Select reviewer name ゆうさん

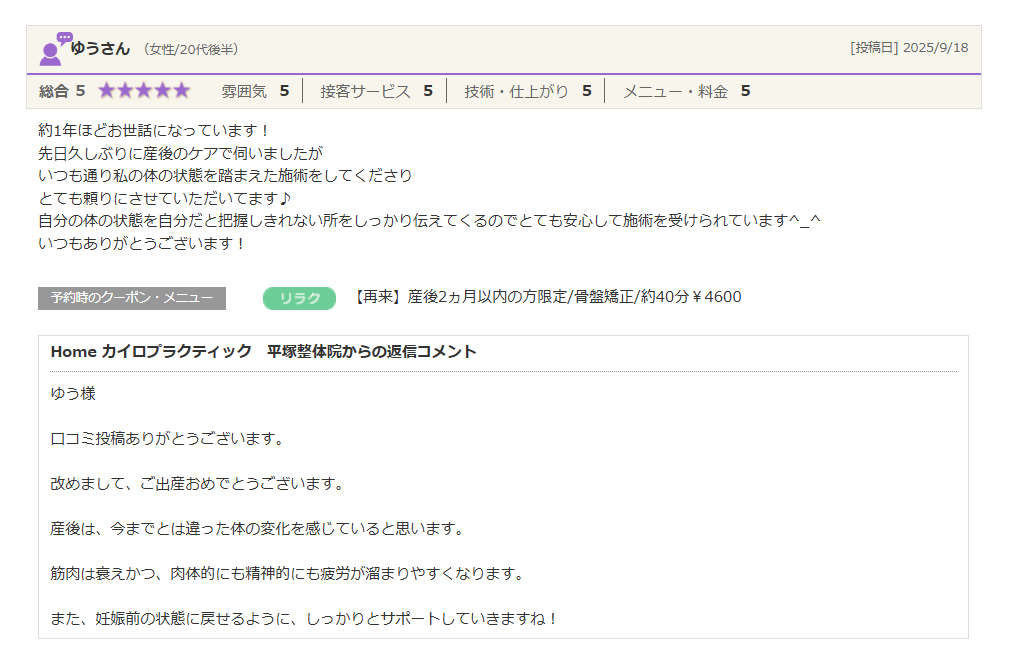101,48
